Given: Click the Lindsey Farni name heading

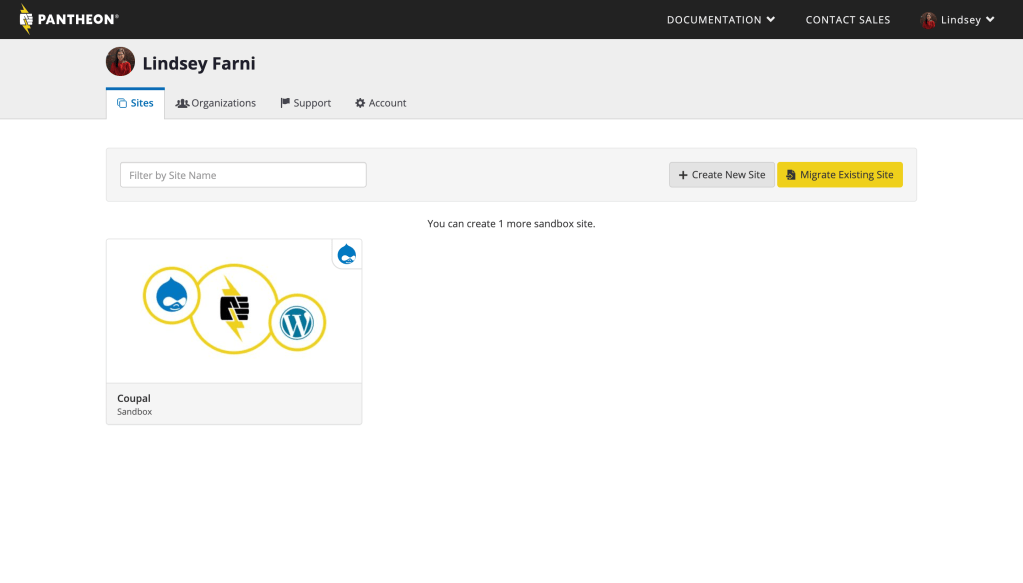Looking at the screenshot, I should pos(199,63).
